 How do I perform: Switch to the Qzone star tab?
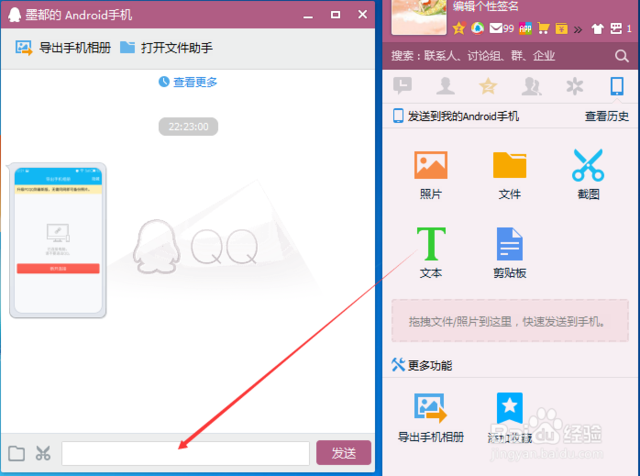[488, 86]
